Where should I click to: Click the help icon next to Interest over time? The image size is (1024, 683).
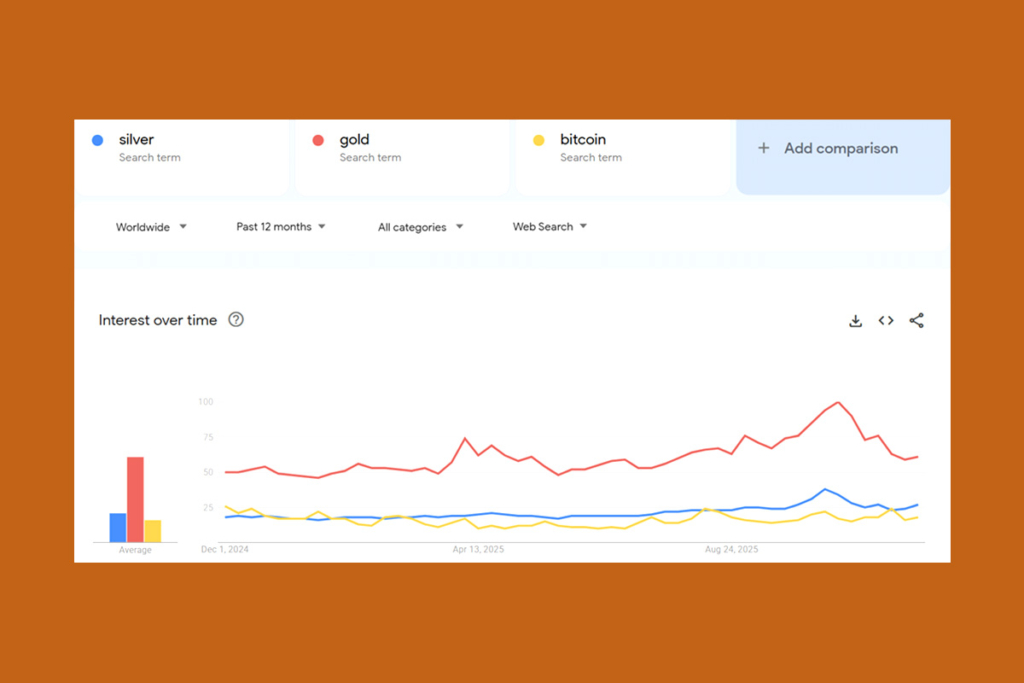[236, 320]
